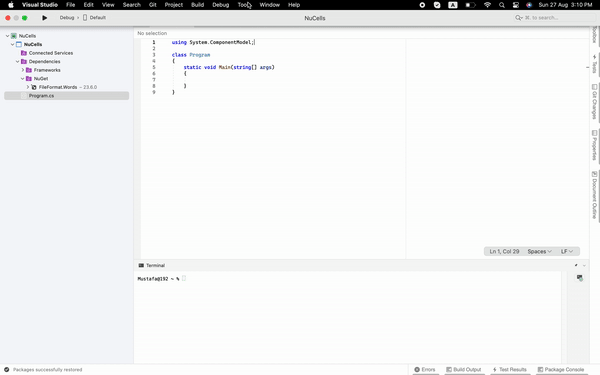The height and width of the screenshot is (375, 600).
Task: Click the FileFormat.Words package icon
Action: pos(34,87)
